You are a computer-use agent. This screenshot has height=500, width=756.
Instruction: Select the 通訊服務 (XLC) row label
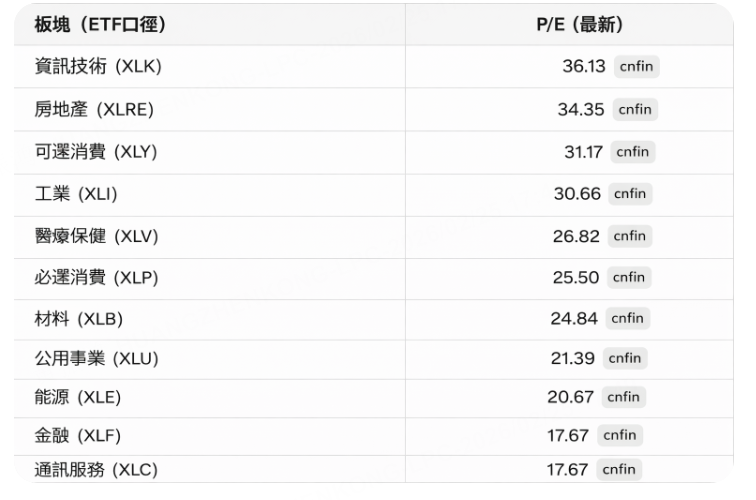point(97,470)
